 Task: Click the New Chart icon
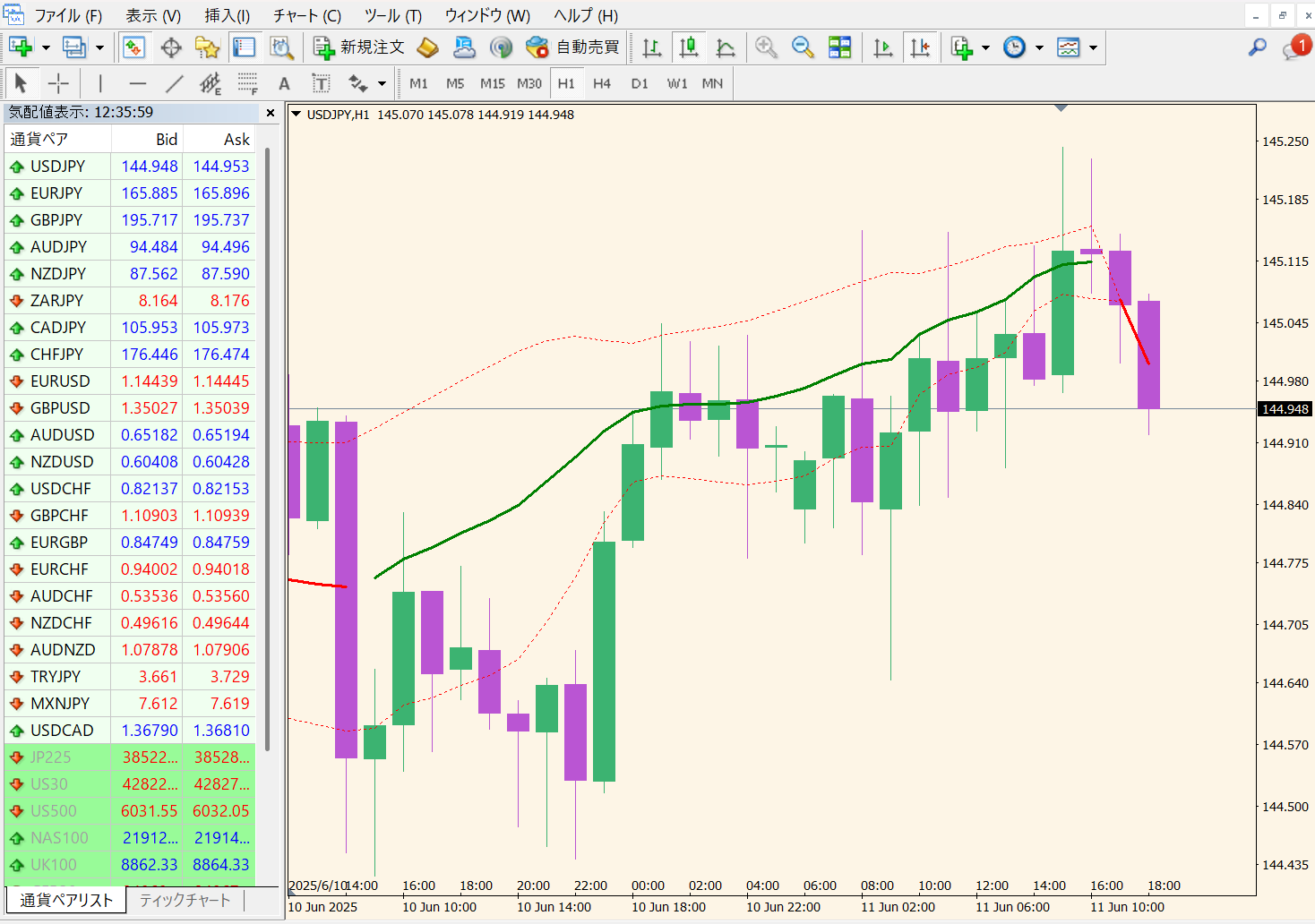click(20, 47)
